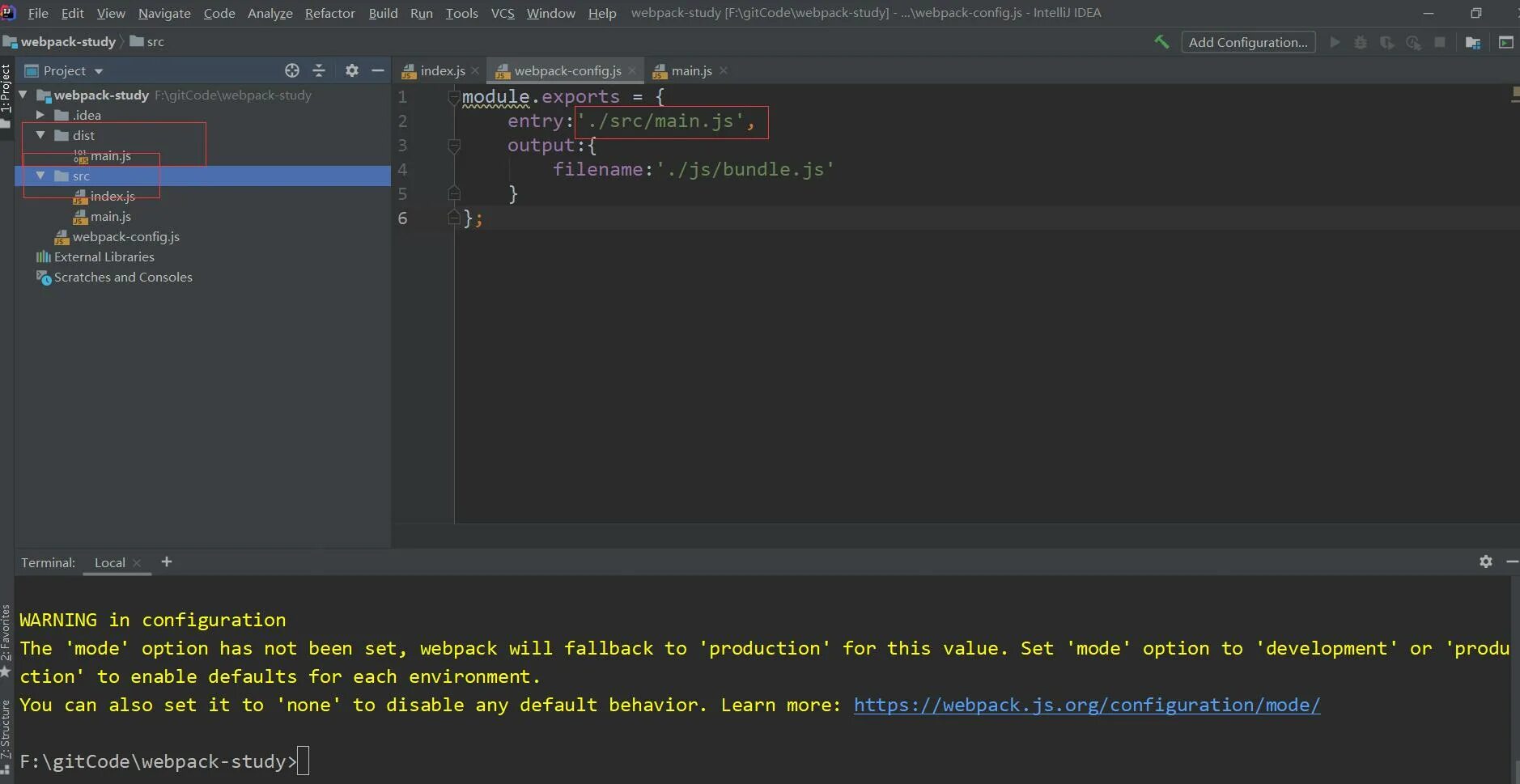1520x784 pixels.
Task: Click the Build Project hammer icon
Action: pyautogui.click(x=1161, y=42)
